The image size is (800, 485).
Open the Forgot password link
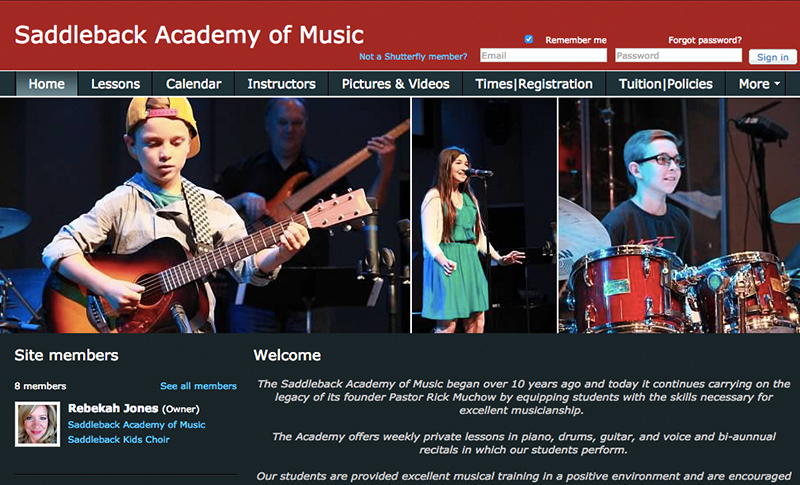(705, 40)
